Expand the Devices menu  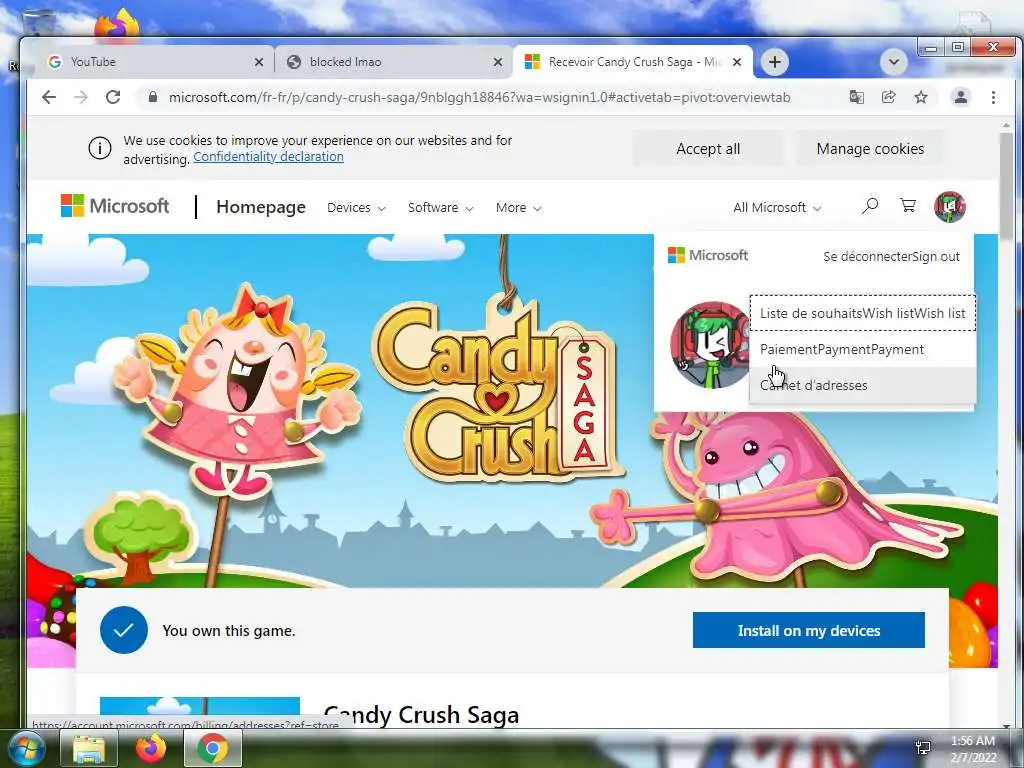click(356, 208)
